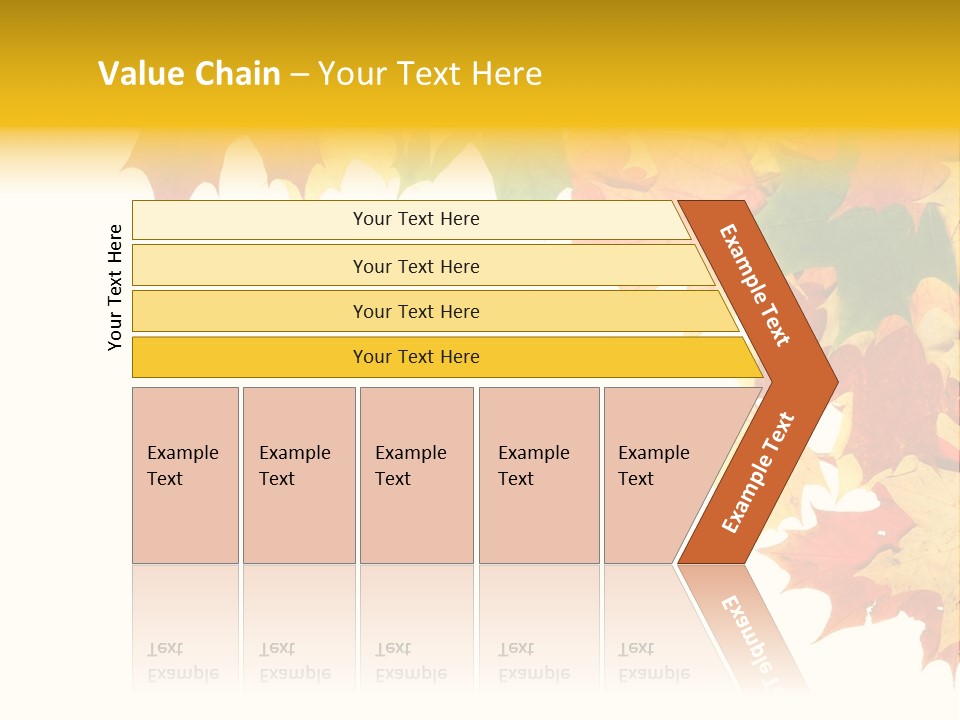Select the topmost pale yellow "Your Text Here" bar

(x=416, y=219)
